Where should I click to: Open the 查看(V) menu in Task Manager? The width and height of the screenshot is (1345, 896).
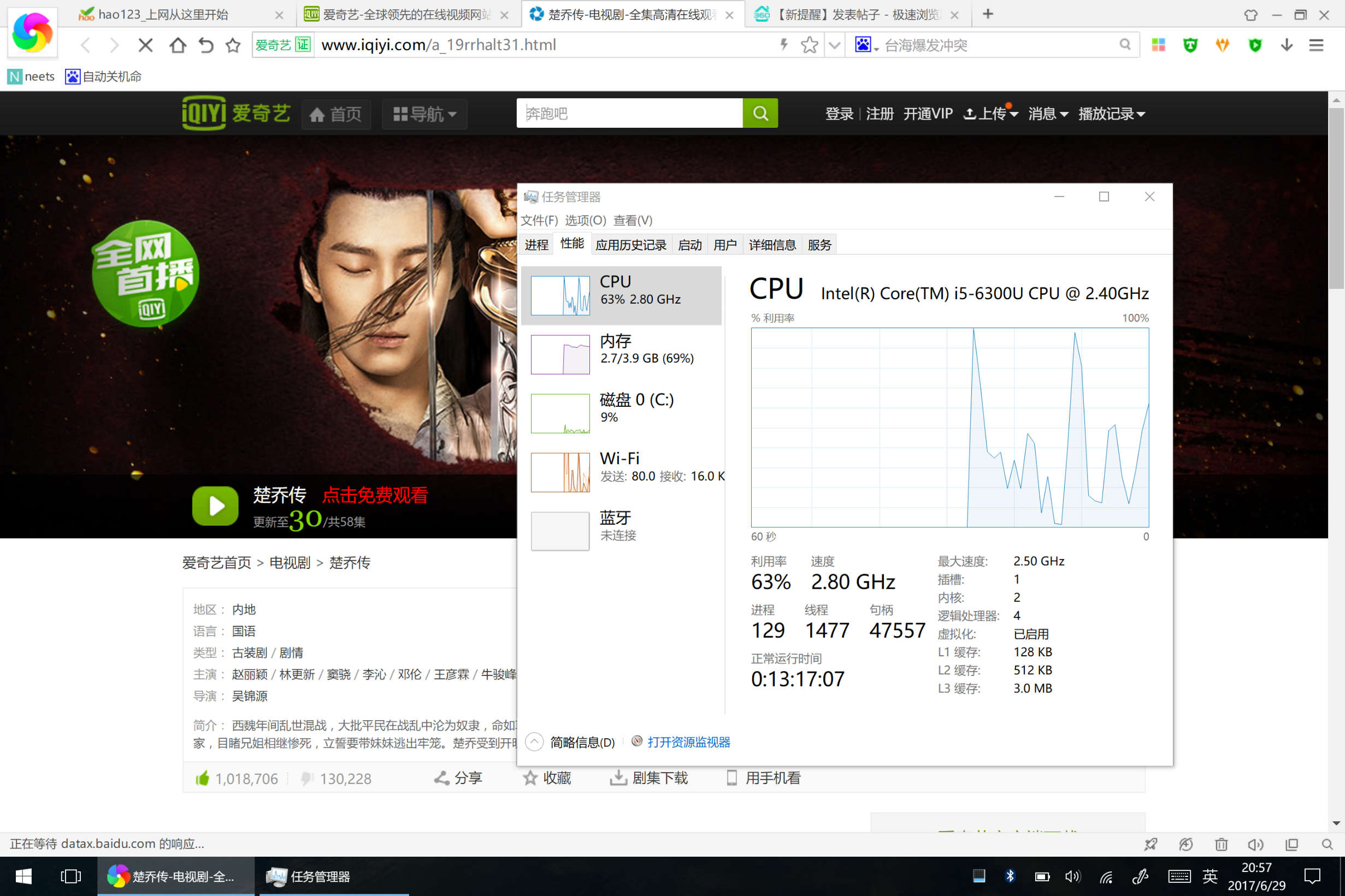(632, 220)
